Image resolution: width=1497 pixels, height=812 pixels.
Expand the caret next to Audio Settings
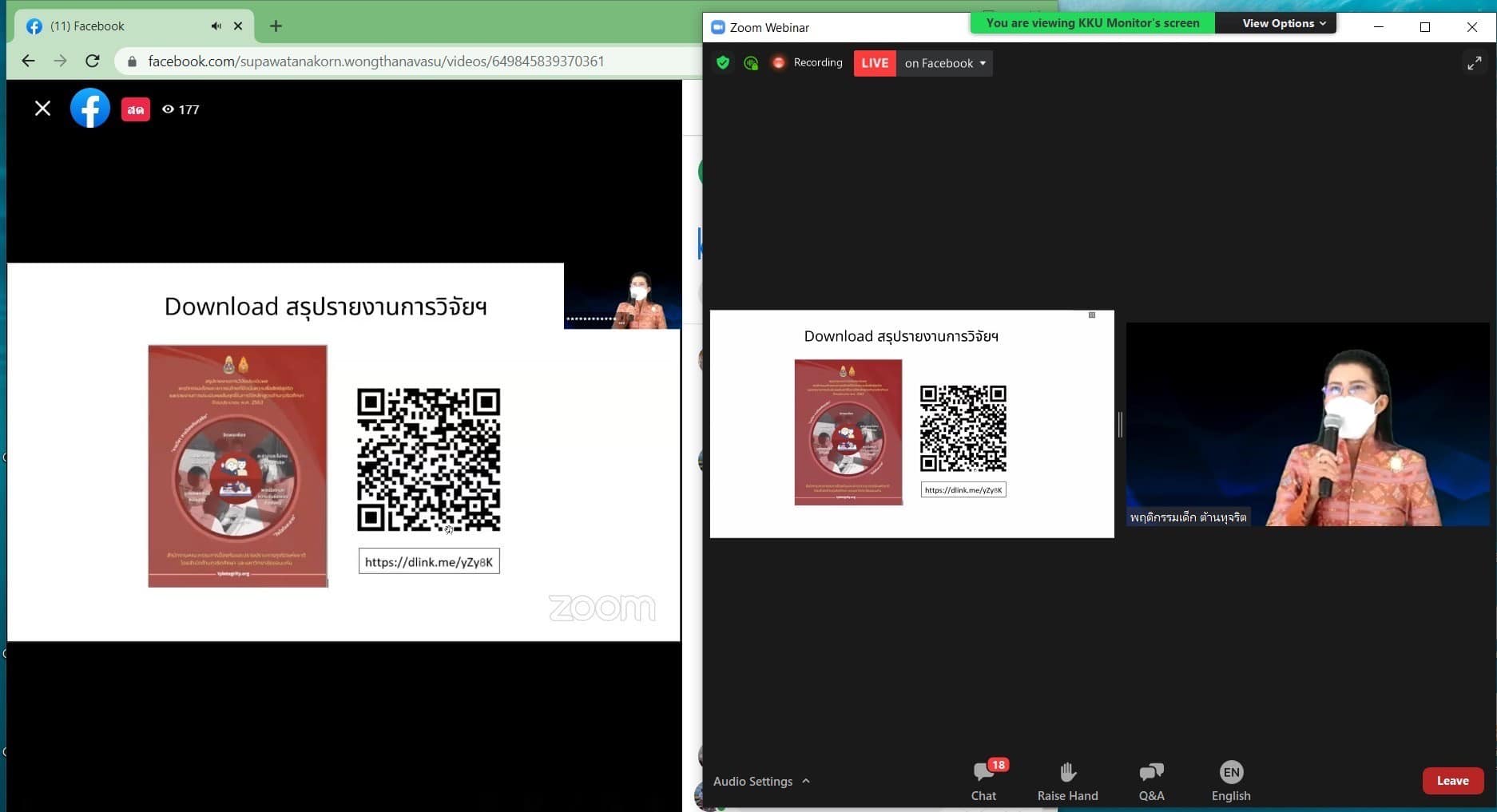[x=806, y=781]
